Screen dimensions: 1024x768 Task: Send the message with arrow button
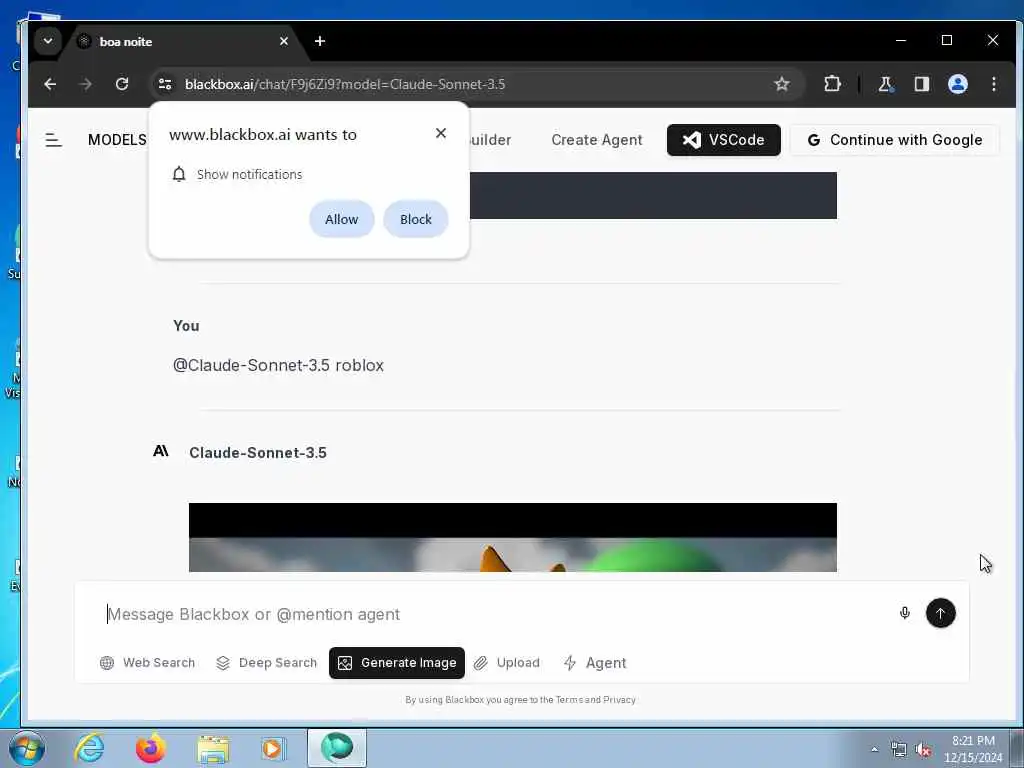(x=940, y=613)
